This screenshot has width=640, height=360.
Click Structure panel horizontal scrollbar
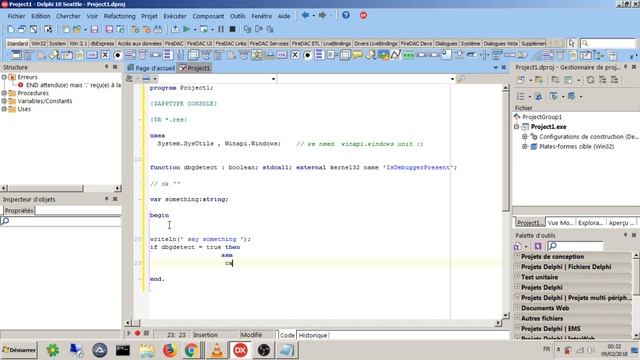coord(60,188)
